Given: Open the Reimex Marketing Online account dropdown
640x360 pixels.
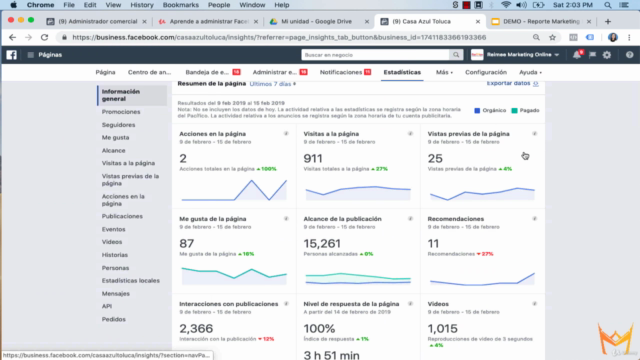Looking at the screenshot, I should click(x=522, y=55).
